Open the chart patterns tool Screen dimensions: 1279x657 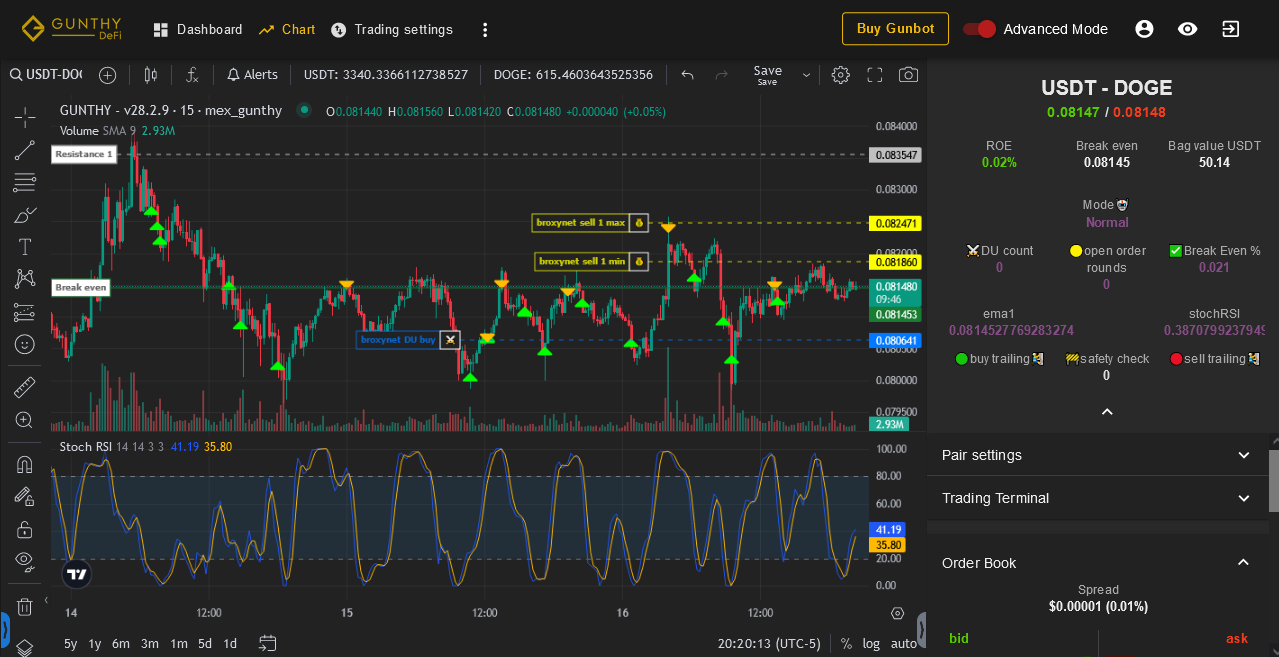pos(25,279)
